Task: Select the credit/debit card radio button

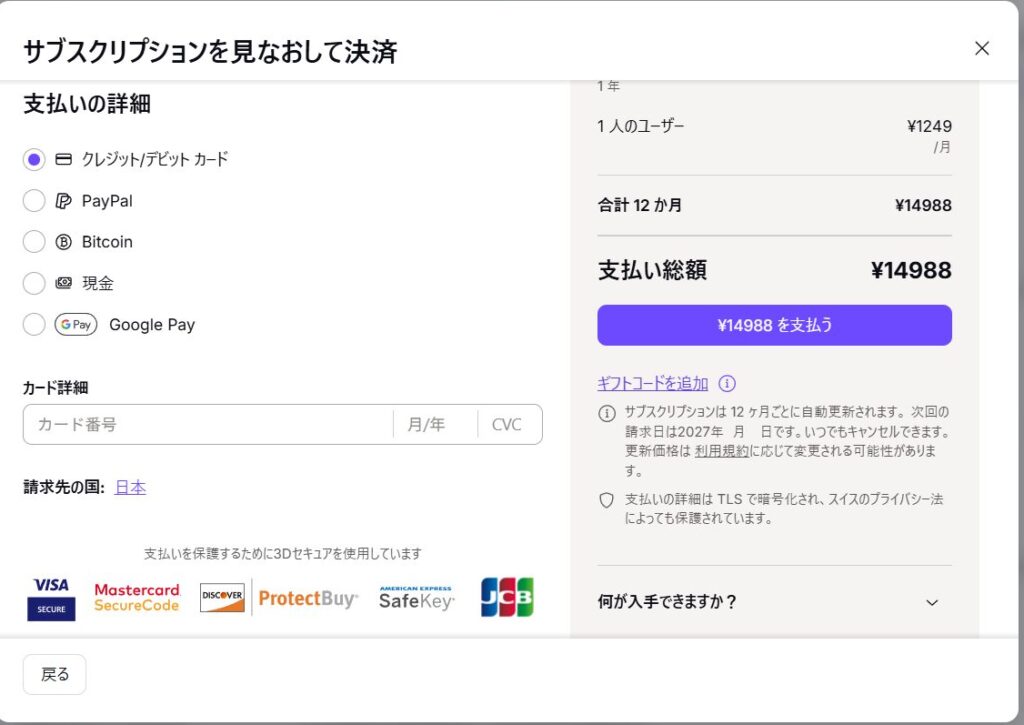Action: pyautogui.click(x=34, y=159)
